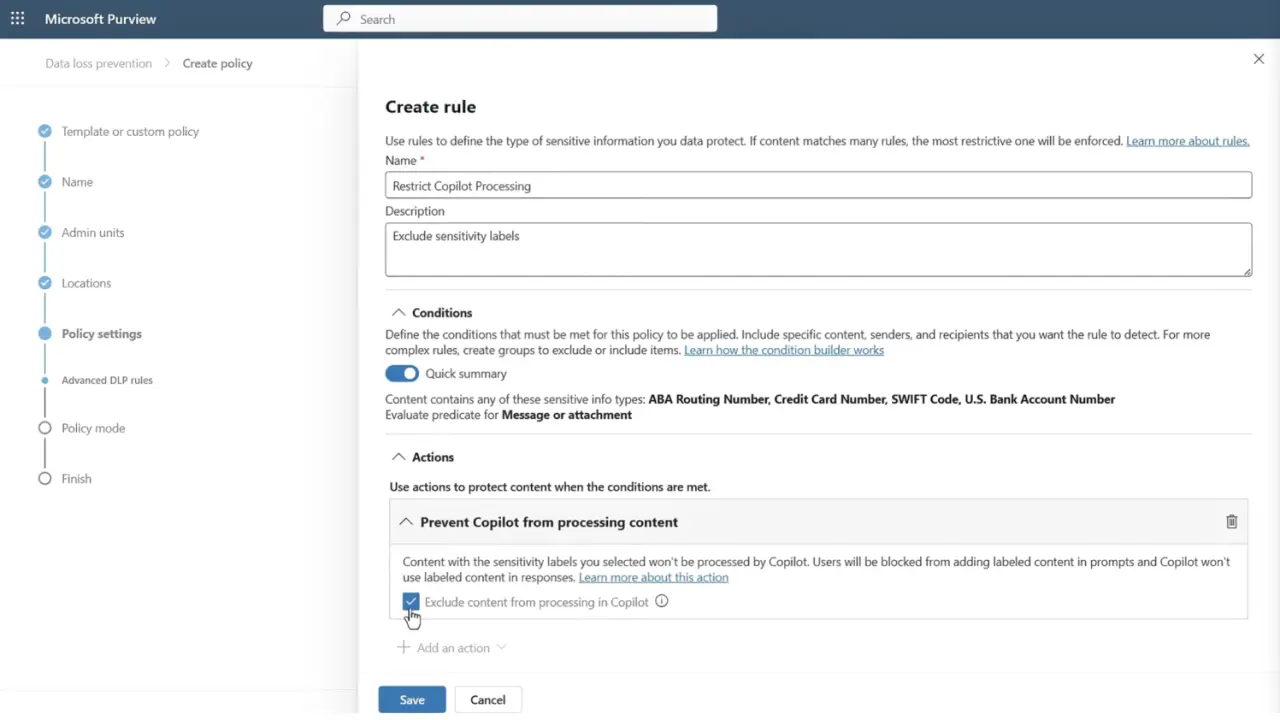Click the Template or custom policy completed checkmark

[44, 131]
